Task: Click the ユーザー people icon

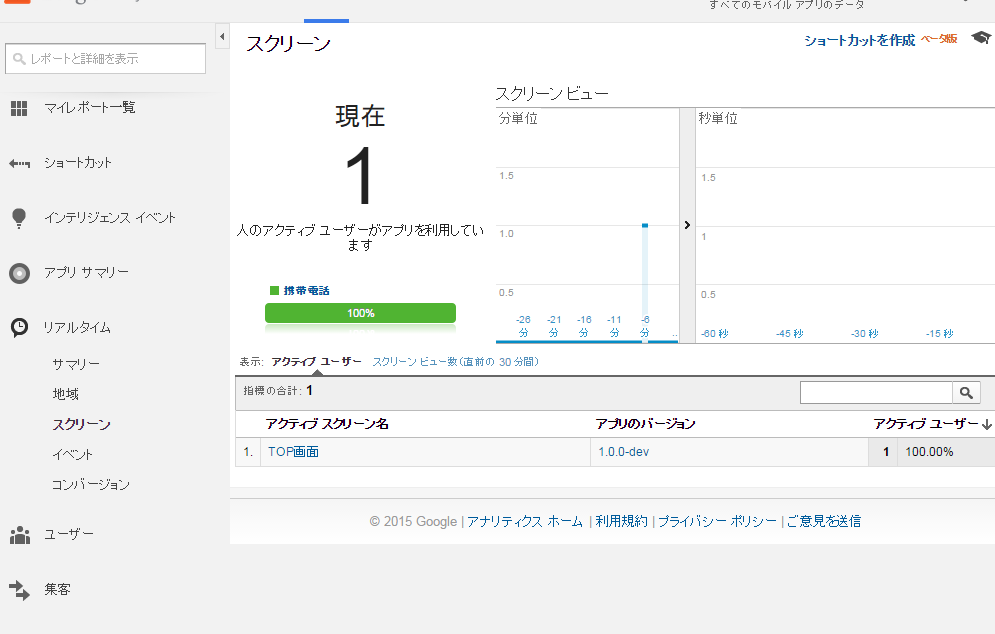Action: point(19,535)
